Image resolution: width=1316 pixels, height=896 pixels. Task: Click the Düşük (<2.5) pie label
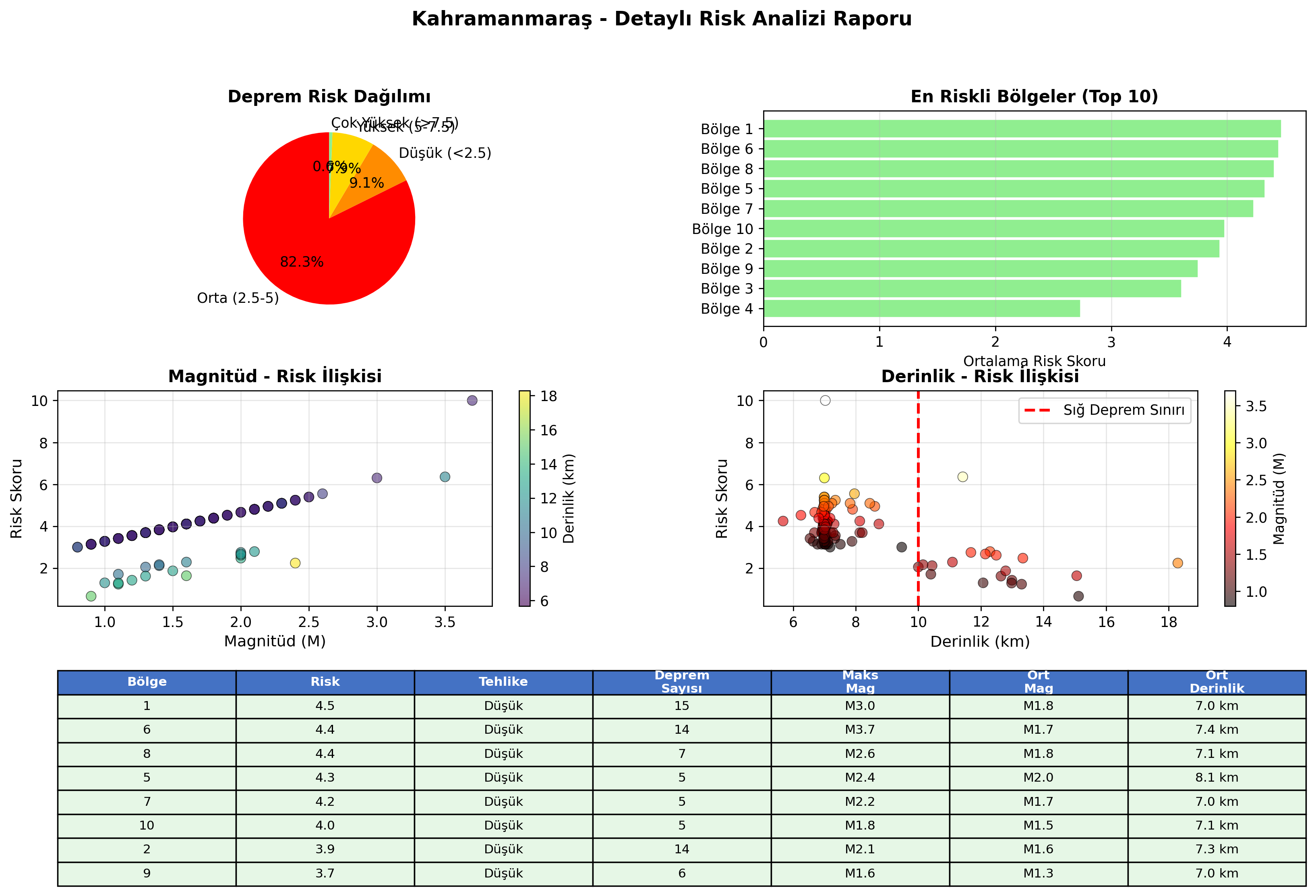pos(445,153)
